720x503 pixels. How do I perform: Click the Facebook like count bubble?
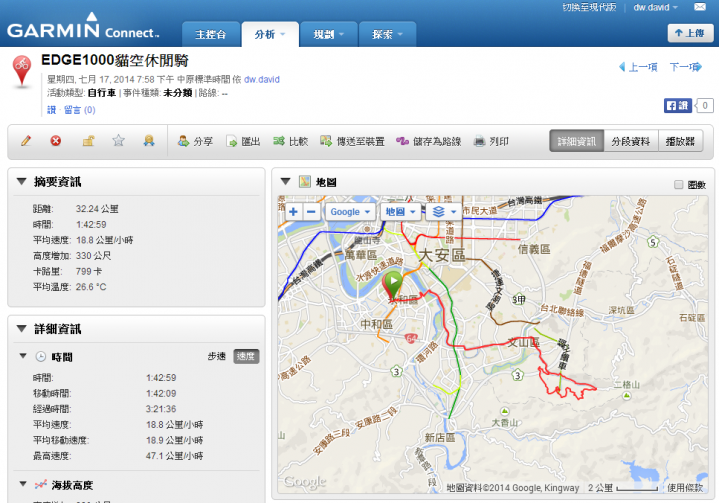[704, 106]
